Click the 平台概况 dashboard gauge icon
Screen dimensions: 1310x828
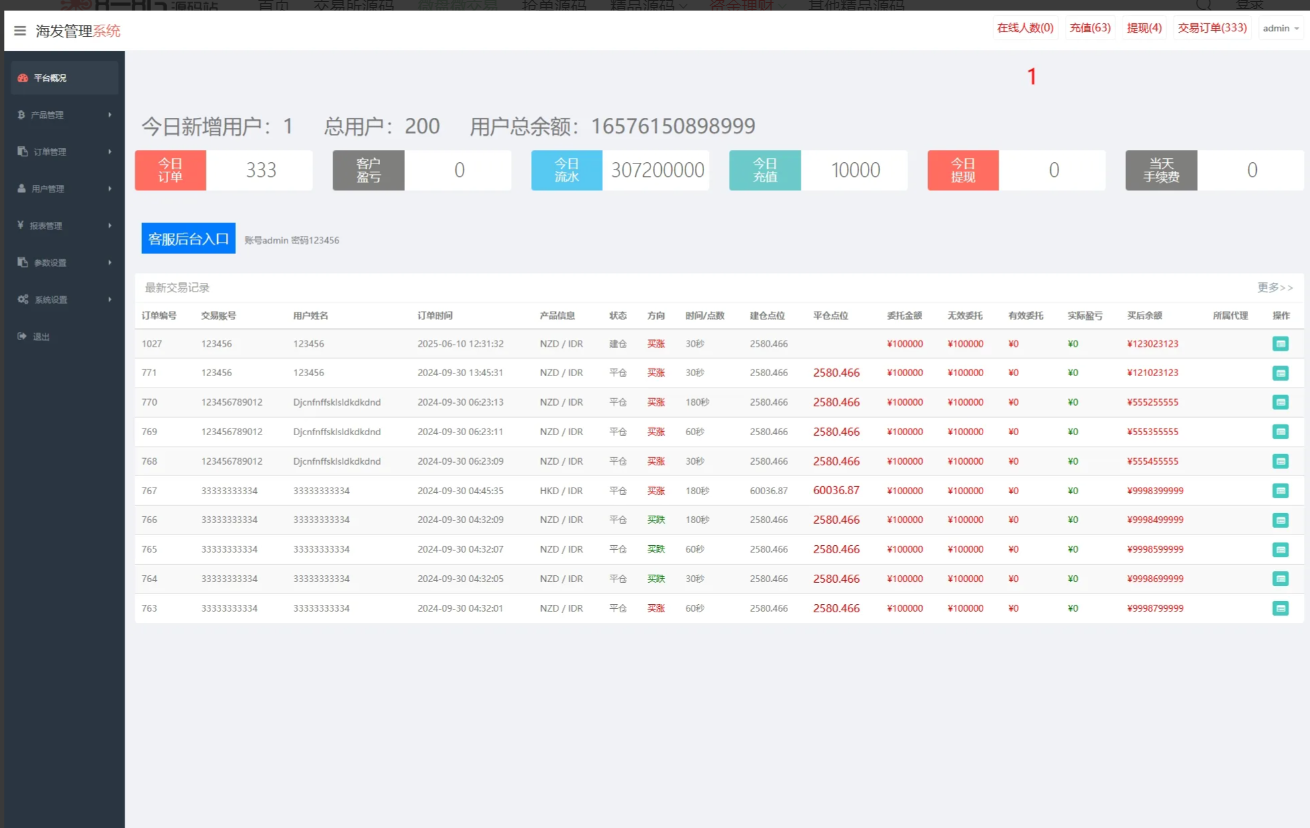click(x=23, y=78)
